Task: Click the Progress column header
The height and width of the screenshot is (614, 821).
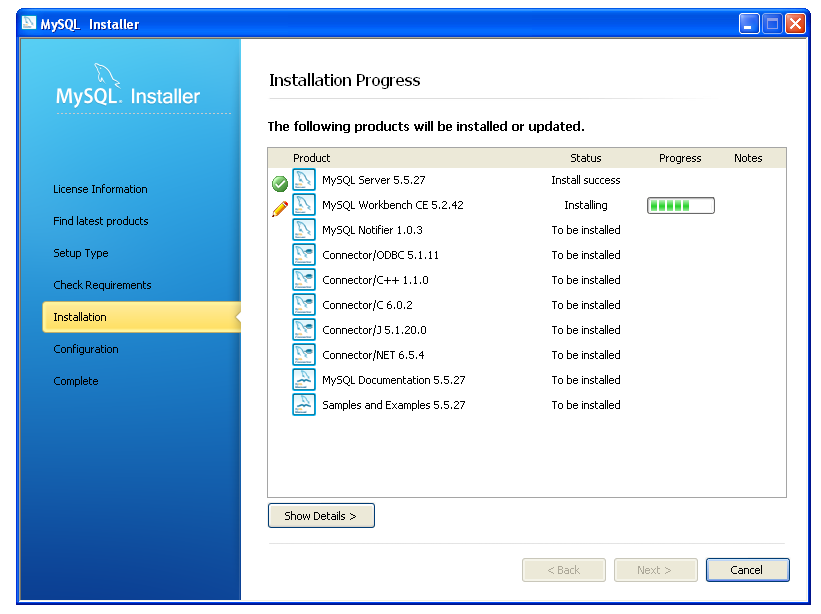Action: click(680, 158)
